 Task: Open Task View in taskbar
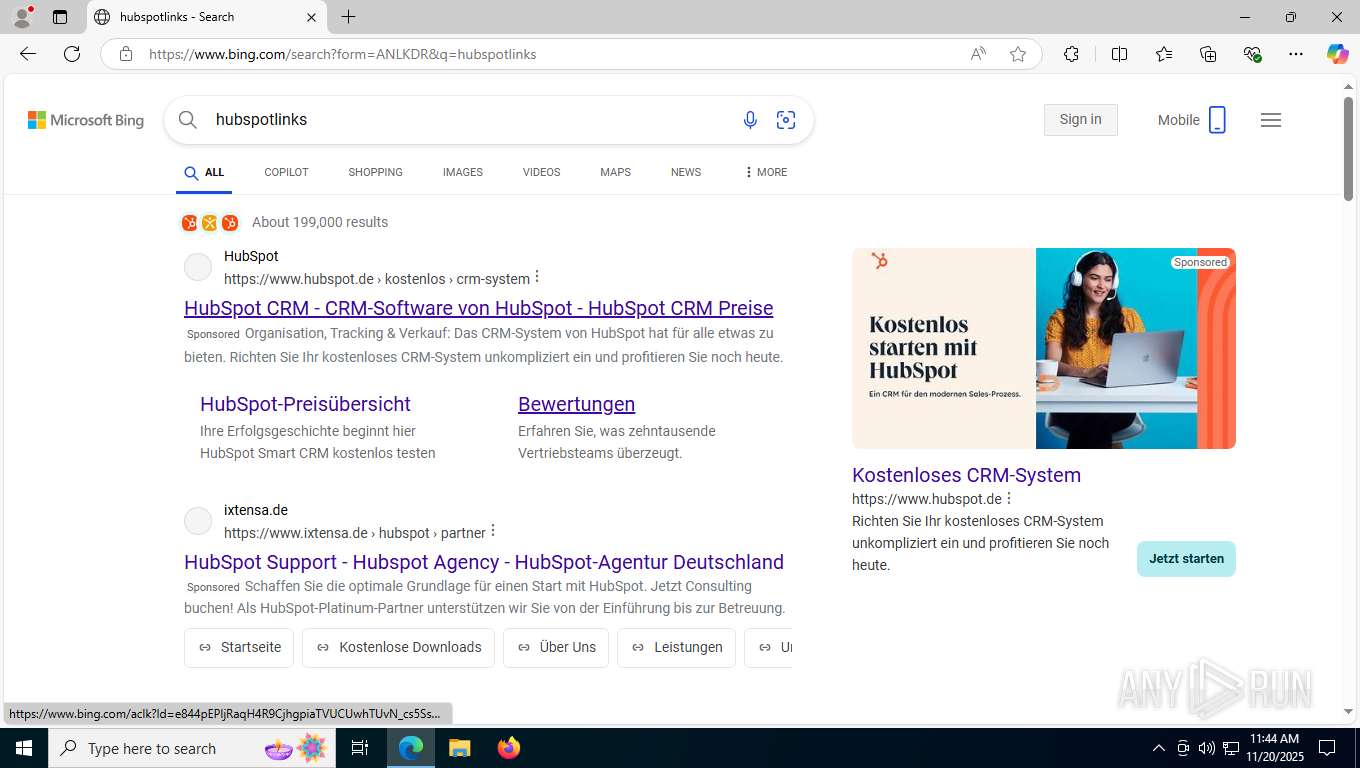[360, 748]
